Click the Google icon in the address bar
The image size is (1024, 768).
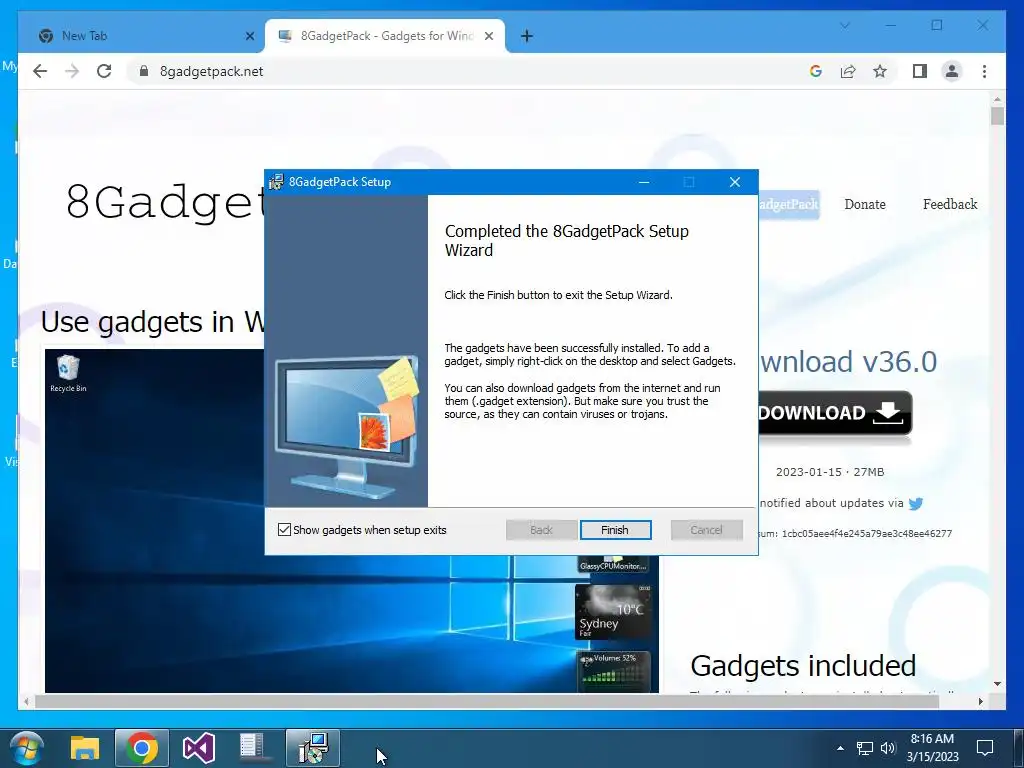[x=816, y=71]
